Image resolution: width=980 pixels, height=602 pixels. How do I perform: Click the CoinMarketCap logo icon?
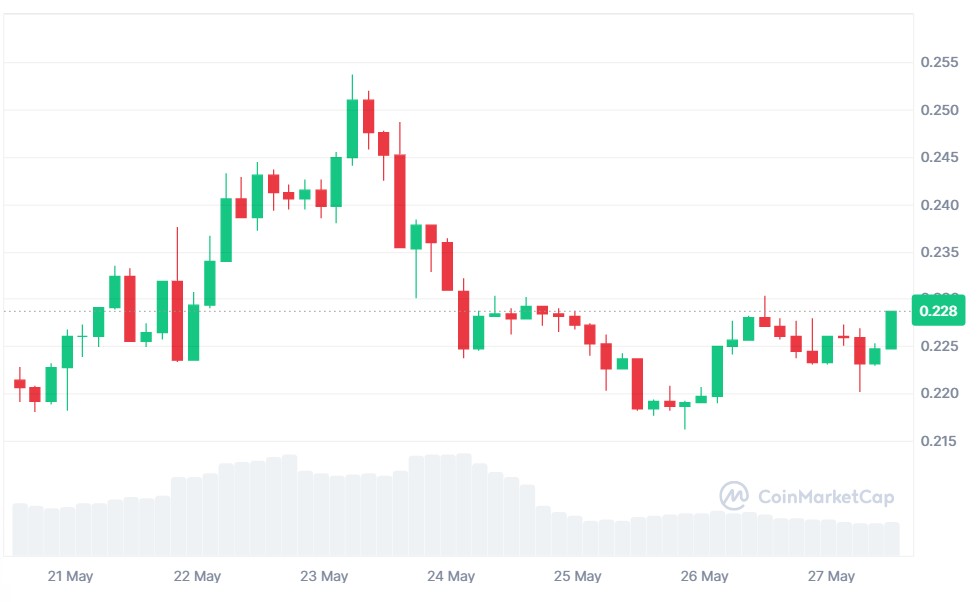point(735,496)
